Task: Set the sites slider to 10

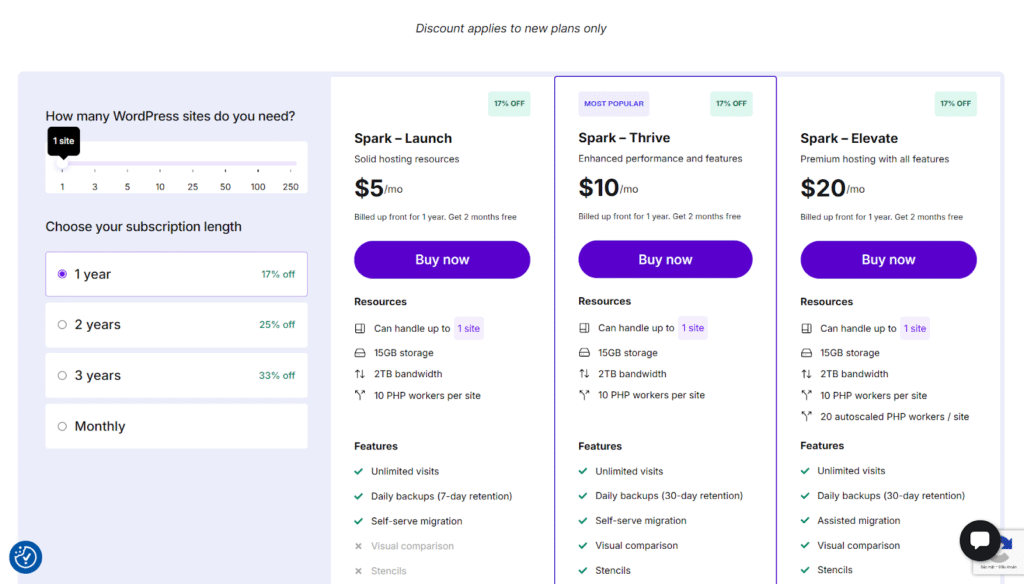Action: 160,170
